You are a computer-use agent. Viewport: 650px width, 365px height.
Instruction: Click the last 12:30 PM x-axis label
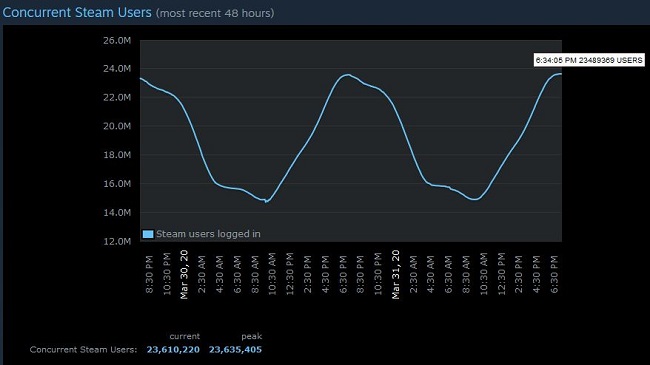[502, 274]
